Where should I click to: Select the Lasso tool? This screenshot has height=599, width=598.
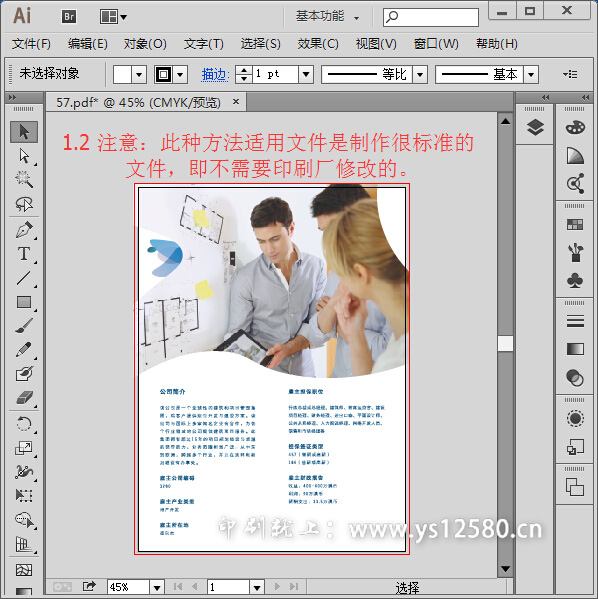click(x=24, y=204)
